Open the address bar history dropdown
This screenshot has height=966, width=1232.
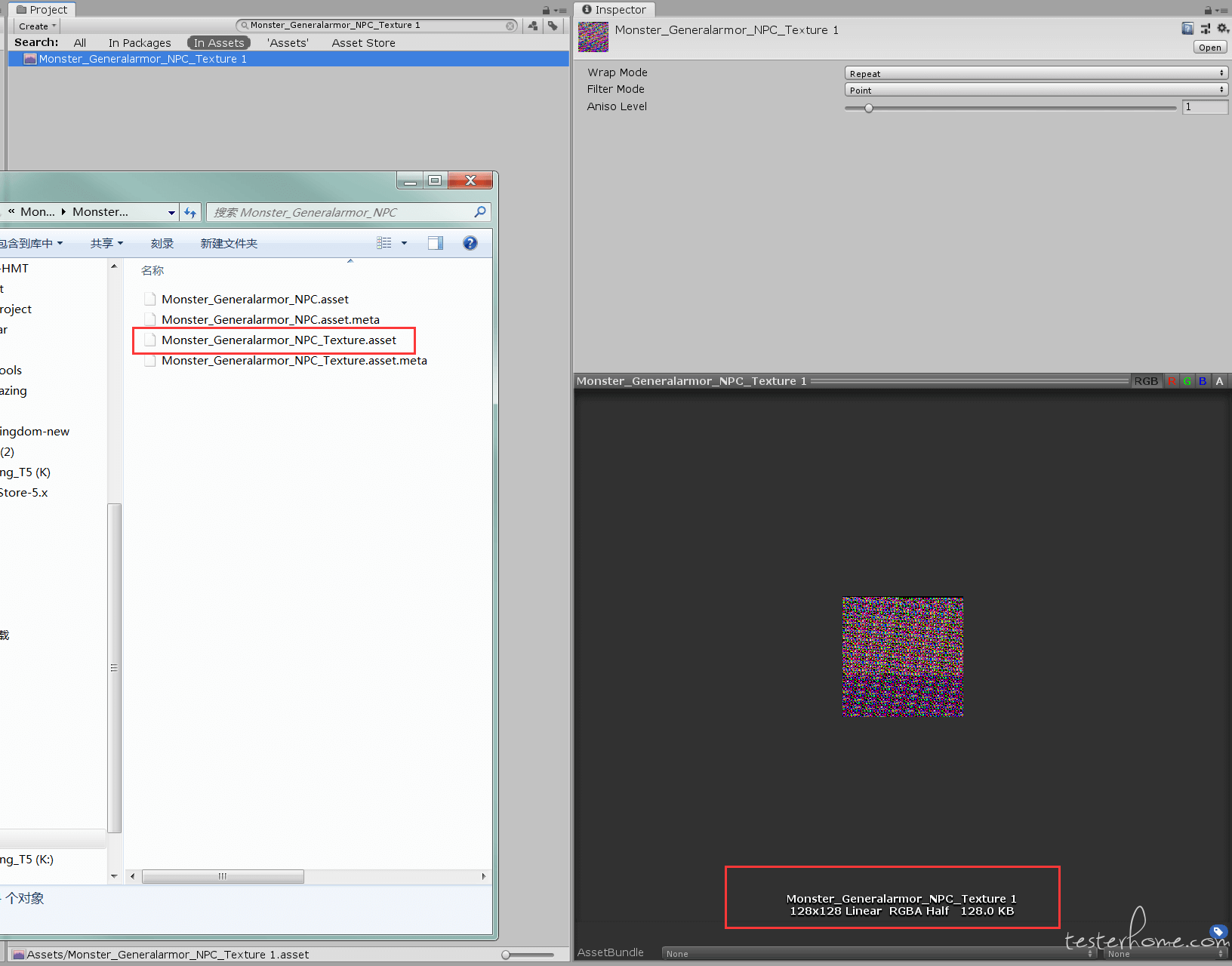pyautogui.click(x=171, y=213)
